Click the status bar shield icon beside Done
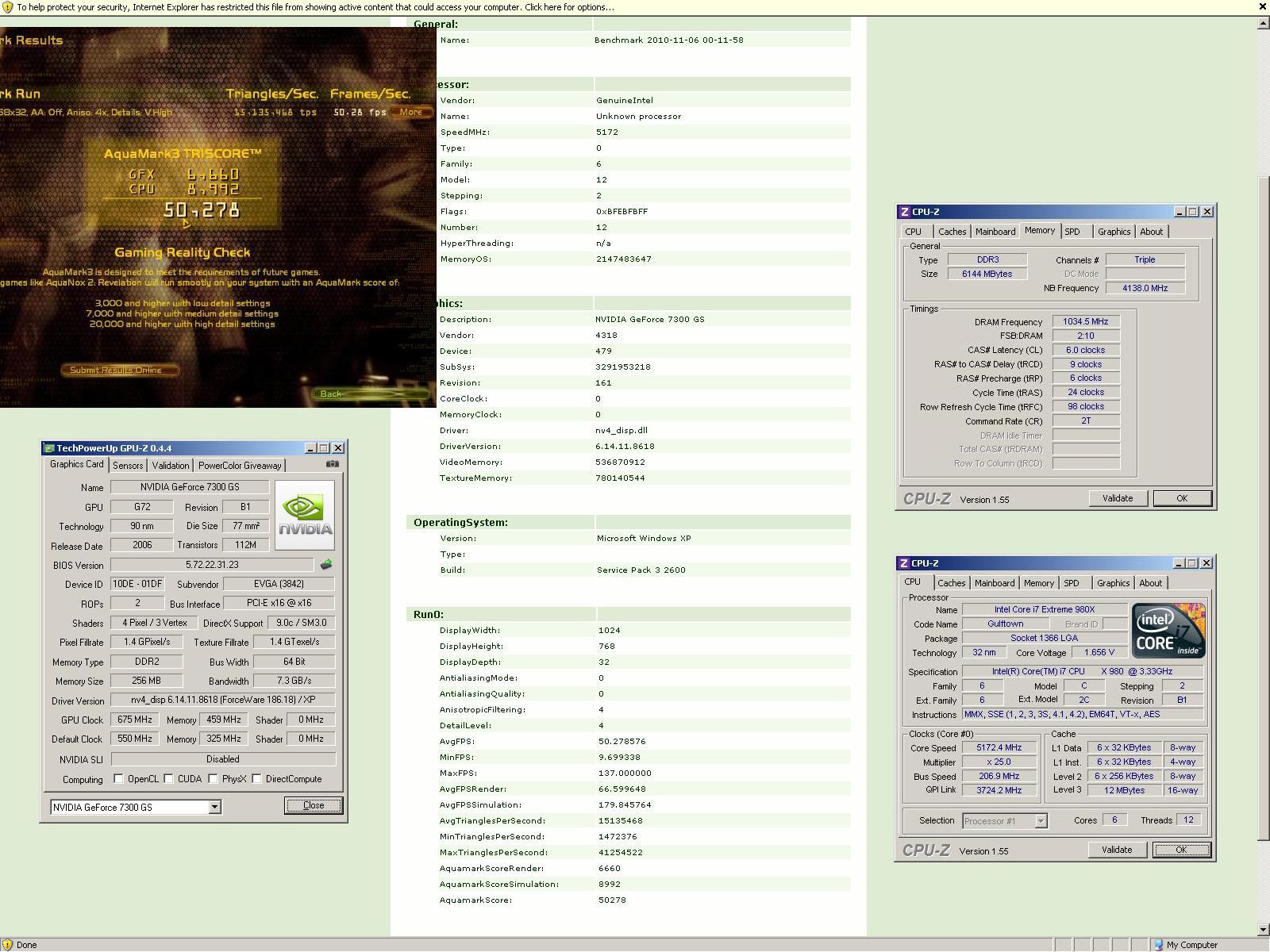Image resolution: width=1270 pixels, height=952 pixels. [x=7, y=945]
